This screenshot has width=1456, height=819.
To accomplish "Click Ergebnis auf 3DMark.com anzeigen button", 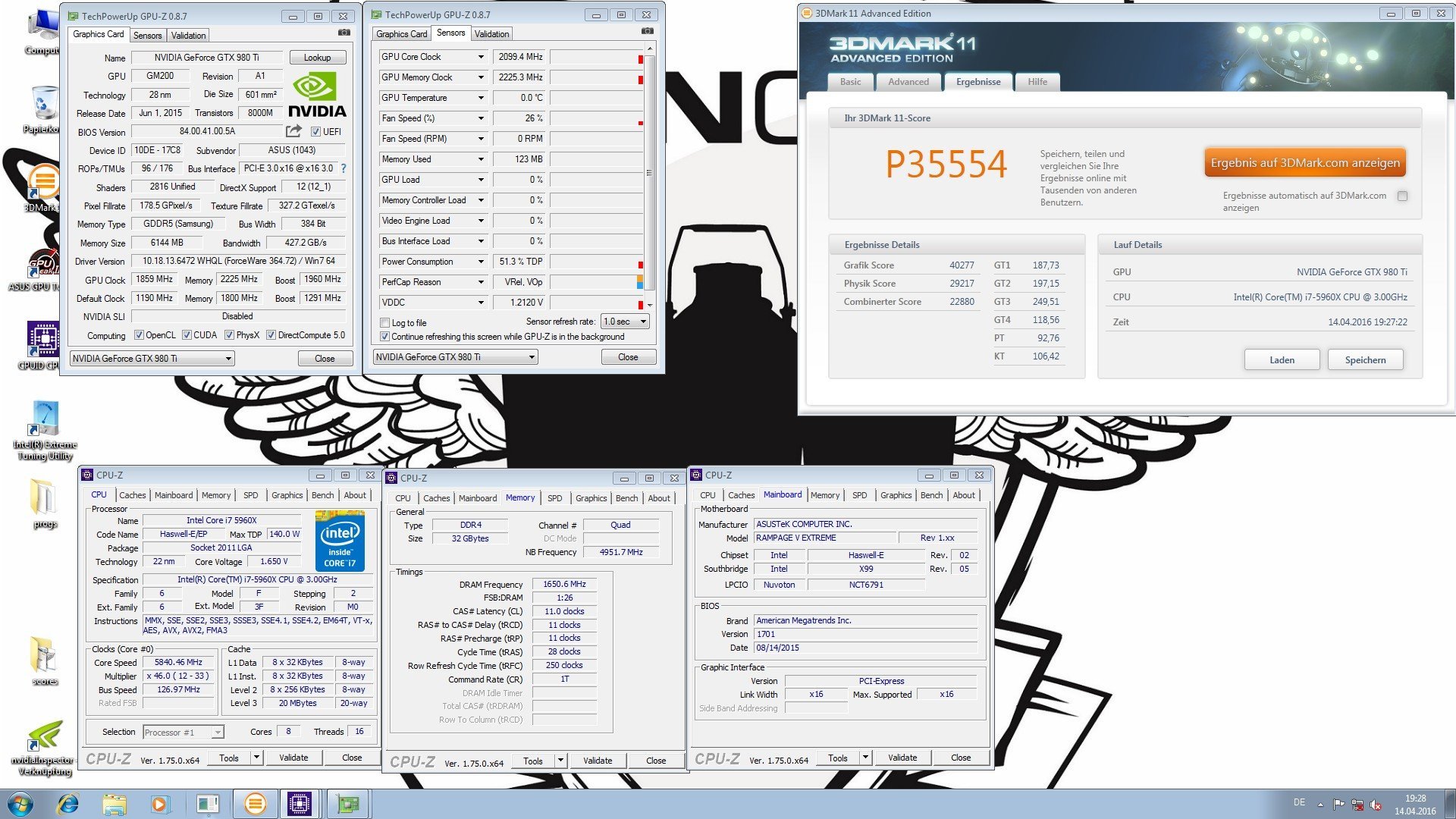I will click(x=1304, y=163).
